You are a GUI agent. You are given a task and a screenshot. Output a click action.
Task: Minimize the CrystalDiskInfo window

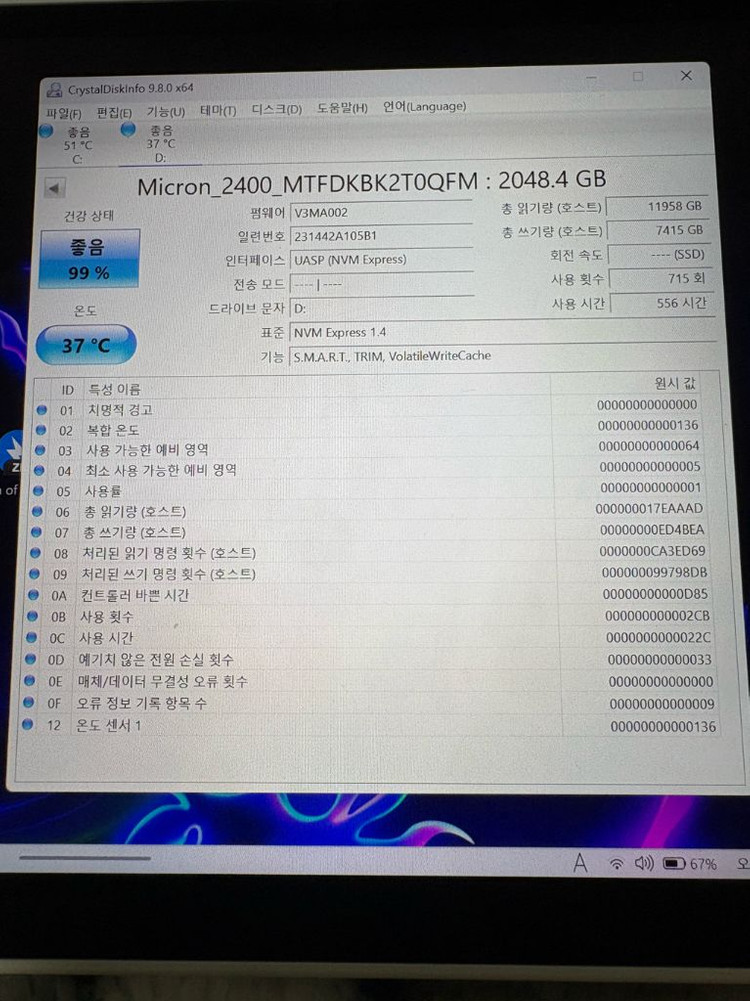[x=592, y=78]
